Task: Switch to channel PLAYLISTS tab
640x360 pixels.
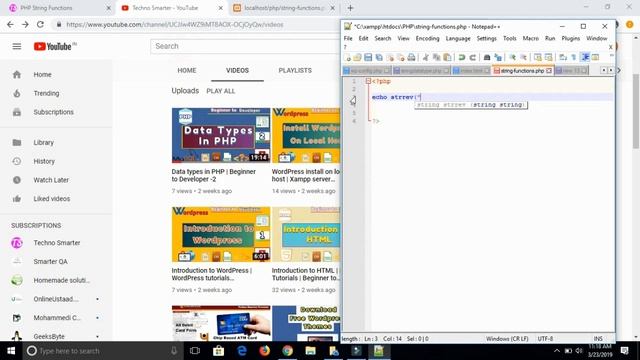Action: pyautogui.click(x=295, y=71)
